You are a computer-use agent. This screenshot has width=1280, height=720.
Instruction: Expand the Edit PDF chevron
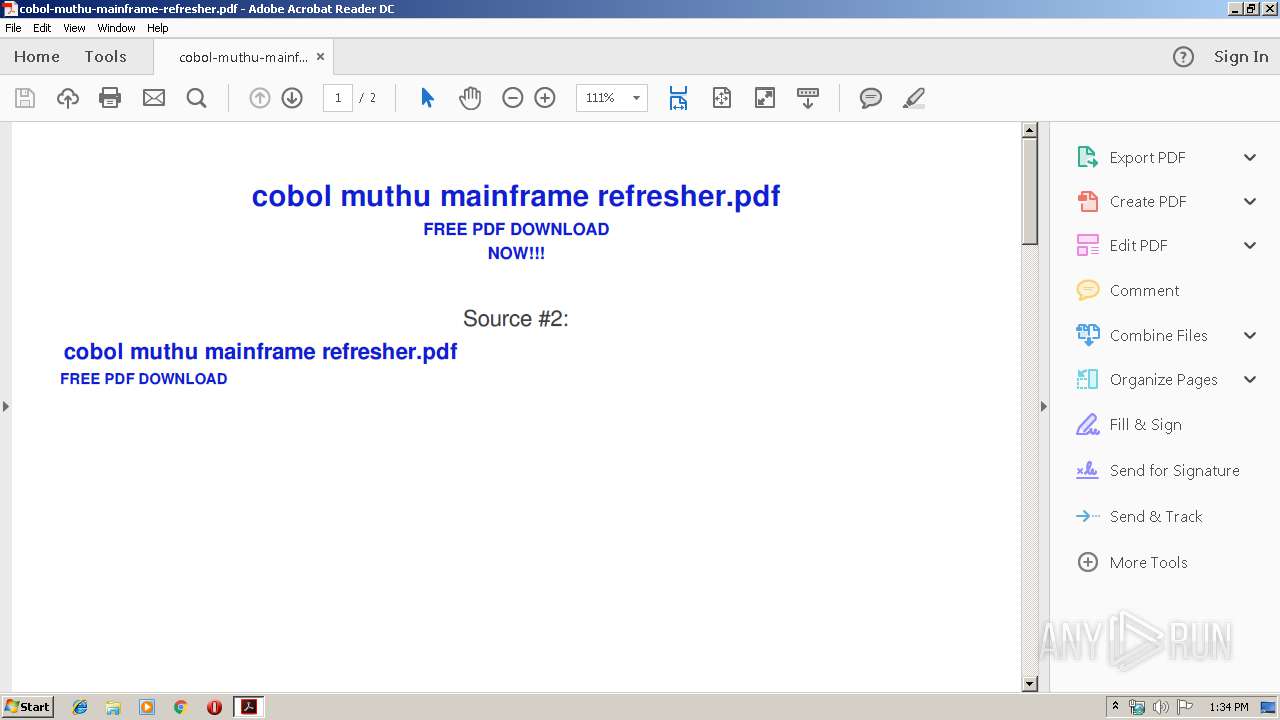click(1250, 245)
